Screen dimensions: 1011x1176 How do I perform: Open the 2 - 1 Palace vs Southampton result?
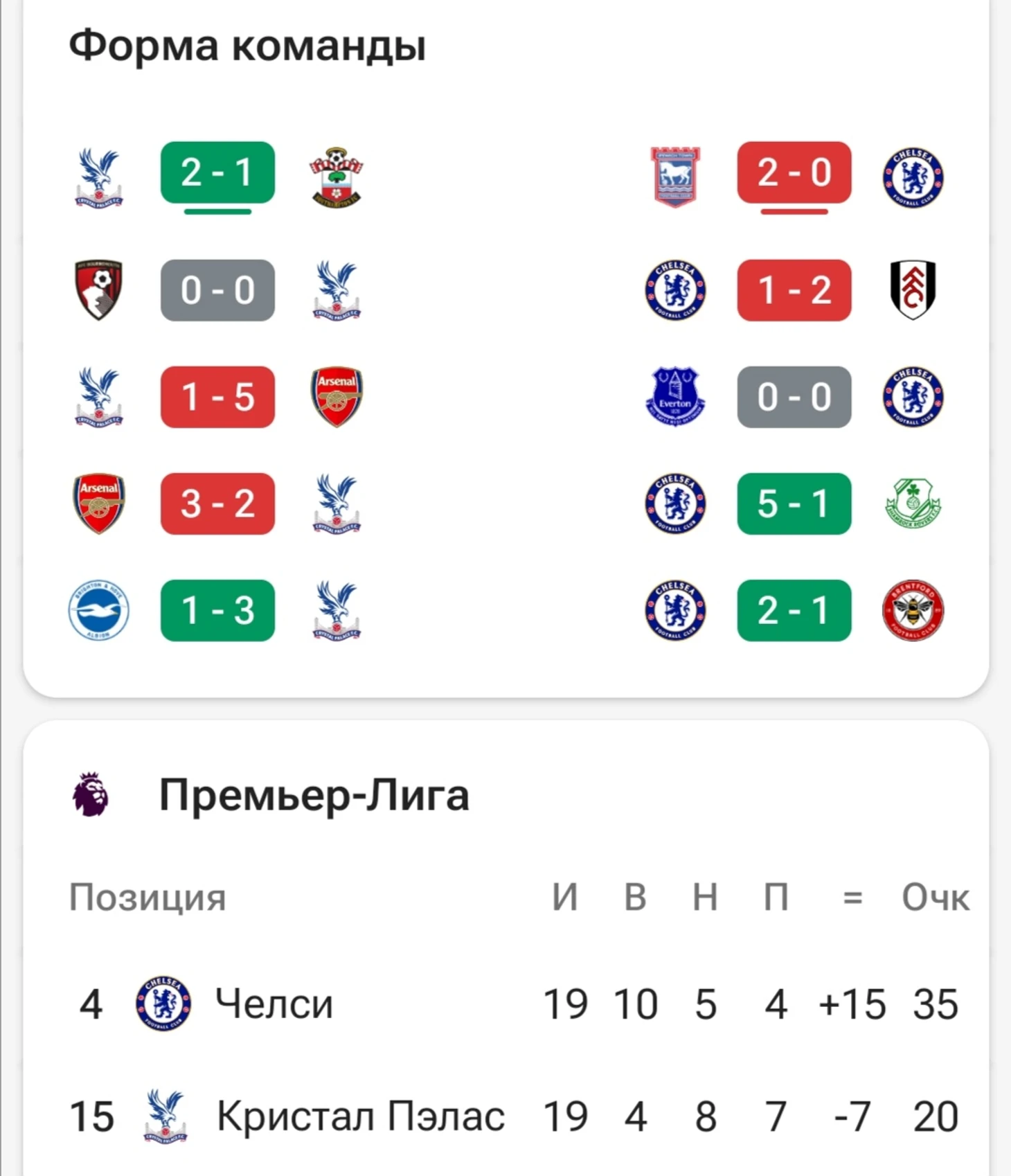(217, 172)
